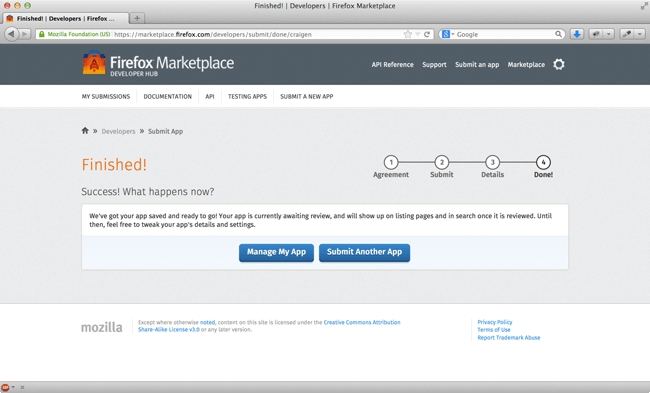Open dropdown next to eyedropper add-on icon
The image size is (650, 393).
click(x=640, y=34)
